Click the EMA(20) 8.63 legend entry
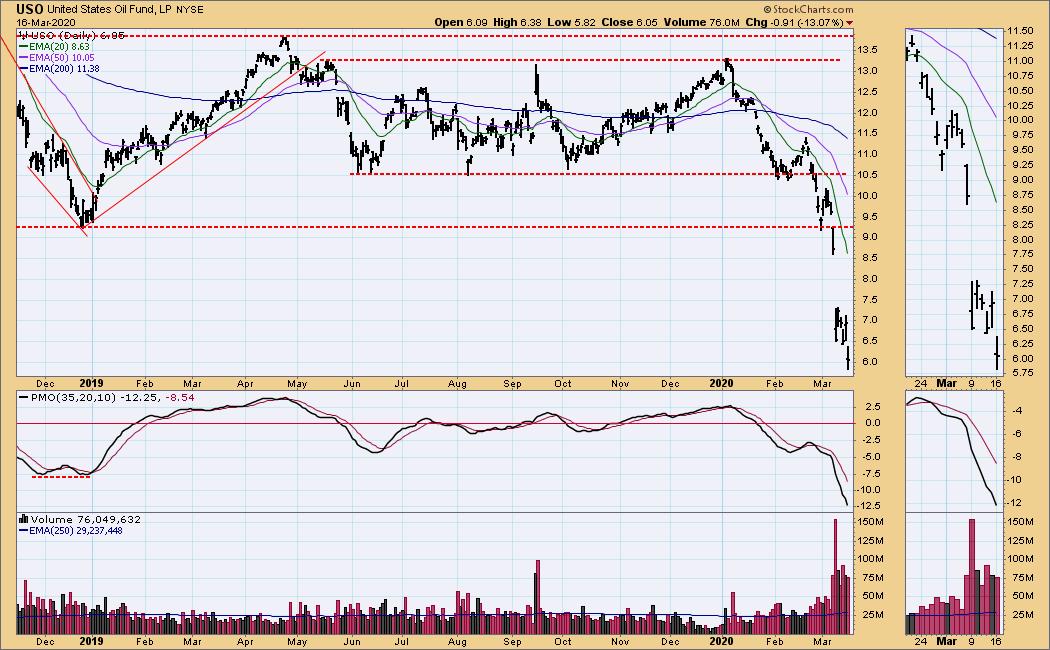1050x650 pixels. coord(54,47)
